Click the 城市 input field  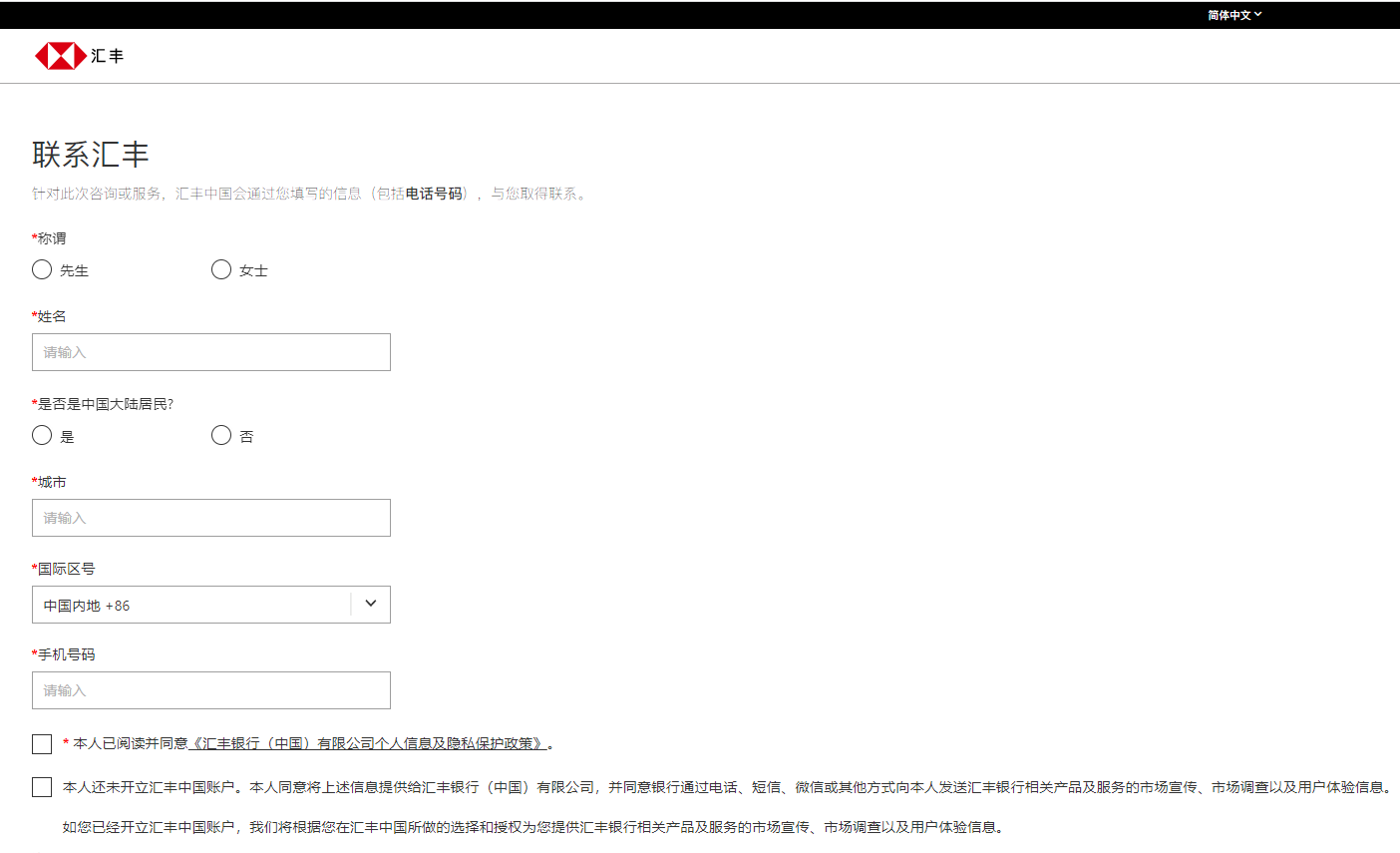coord(211,518)
